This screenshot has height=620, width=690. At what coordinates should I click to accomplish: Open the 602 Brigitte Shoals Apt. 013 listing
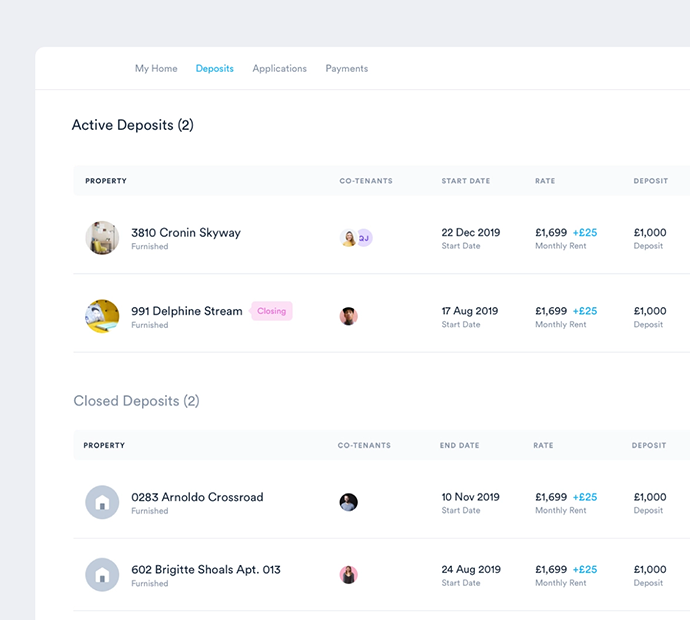coord(206,570)
